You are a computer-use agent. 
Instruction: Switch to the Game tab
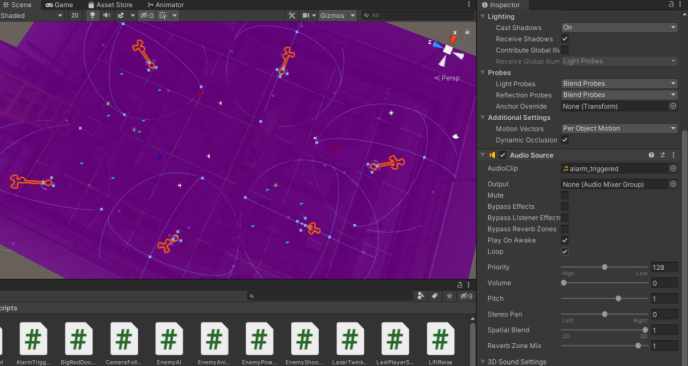pos(59,5)
